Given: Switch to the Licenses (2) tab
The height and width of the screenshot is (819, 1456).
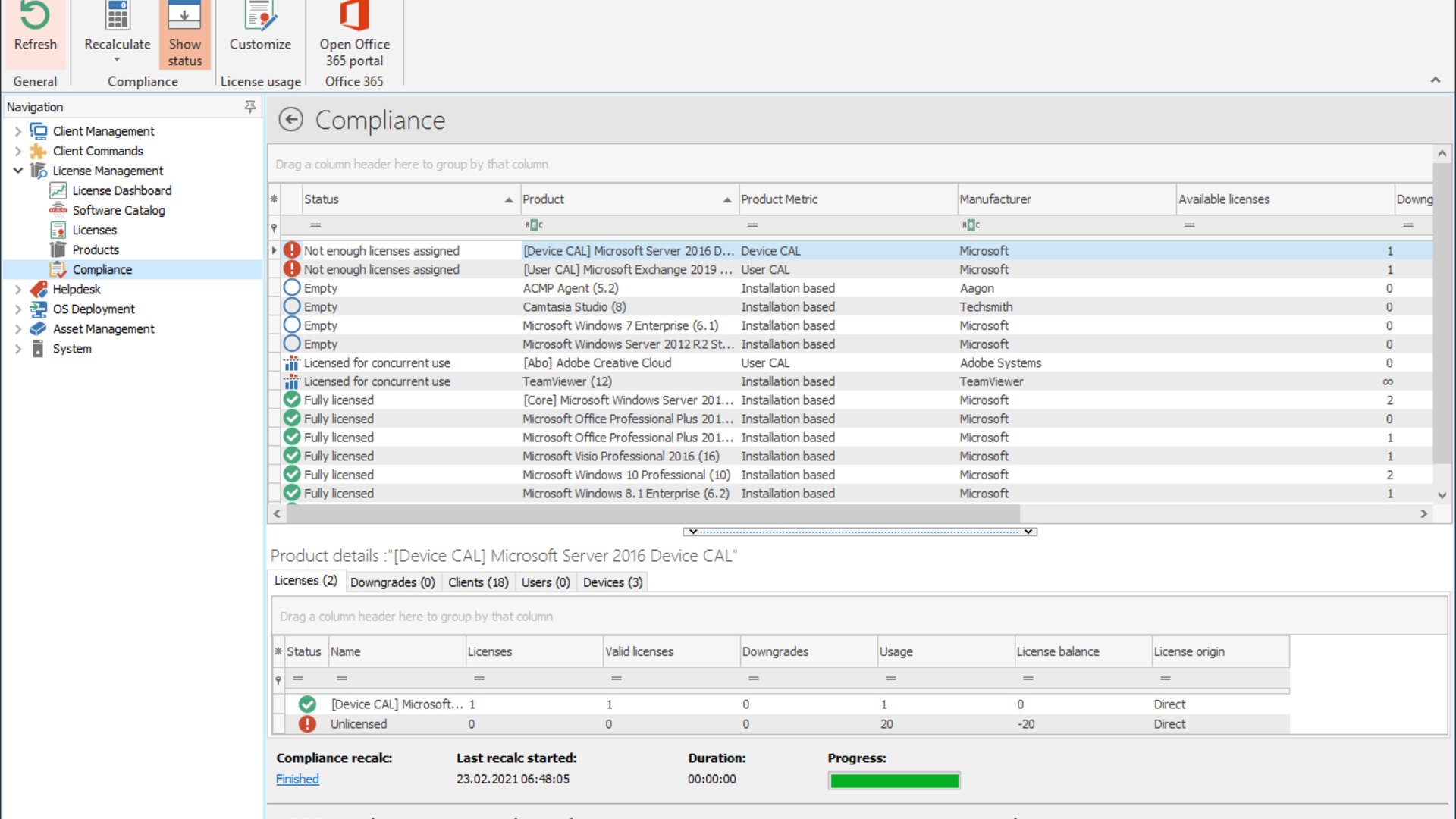Looking at the screenshot, I should pos(306,581).
